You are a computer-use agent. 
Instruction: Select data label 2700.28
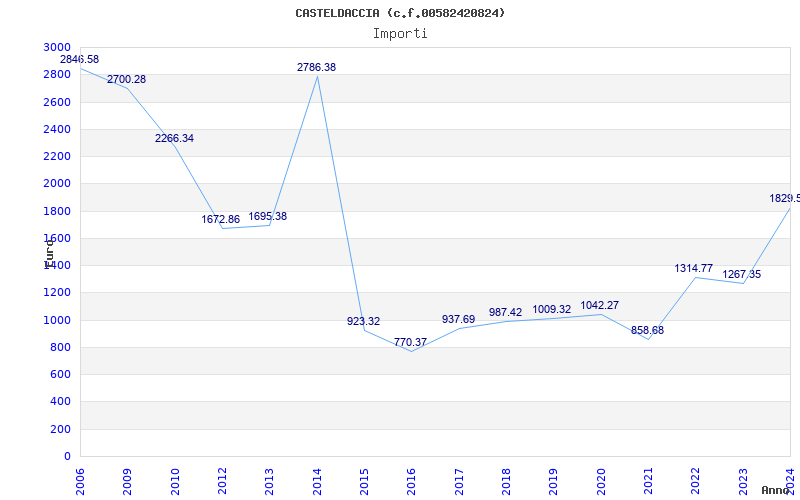click(x=127, y=80)
